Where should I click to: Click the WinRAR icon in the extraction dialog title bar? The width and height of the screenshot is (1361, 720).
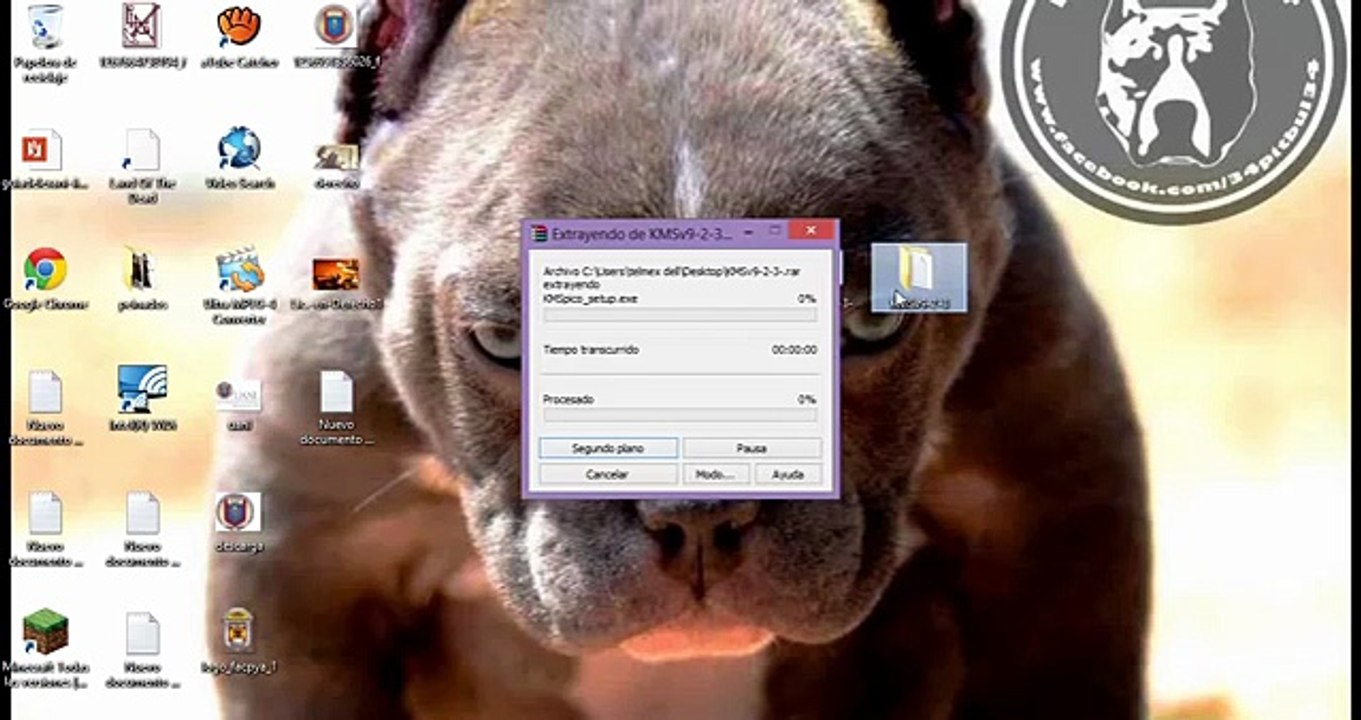coord(540,234)
